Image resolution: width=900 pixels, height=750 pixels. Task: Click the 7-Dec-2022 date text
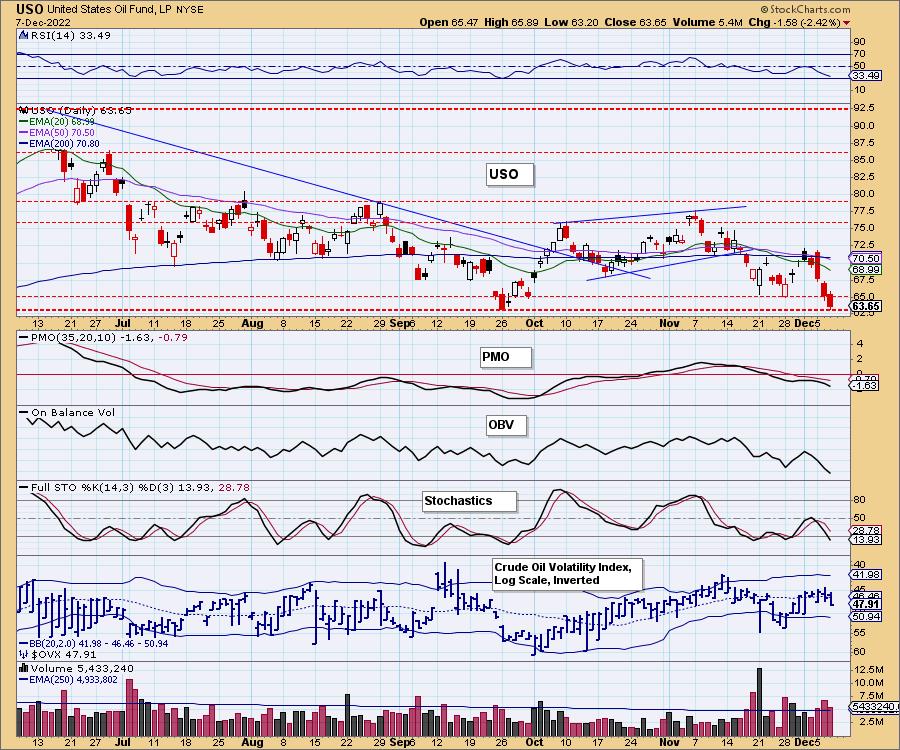44,22
